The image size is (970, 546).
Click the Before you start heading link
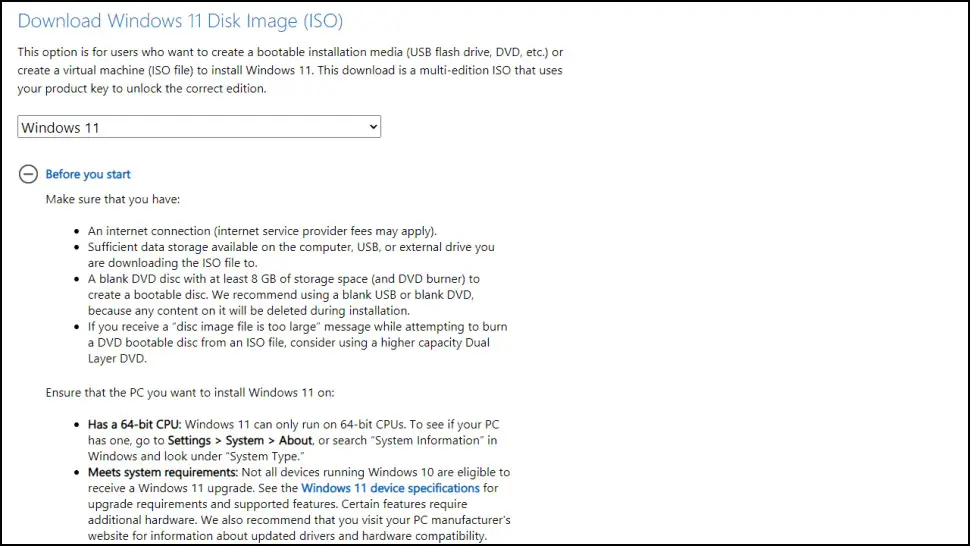coord(88,174)
